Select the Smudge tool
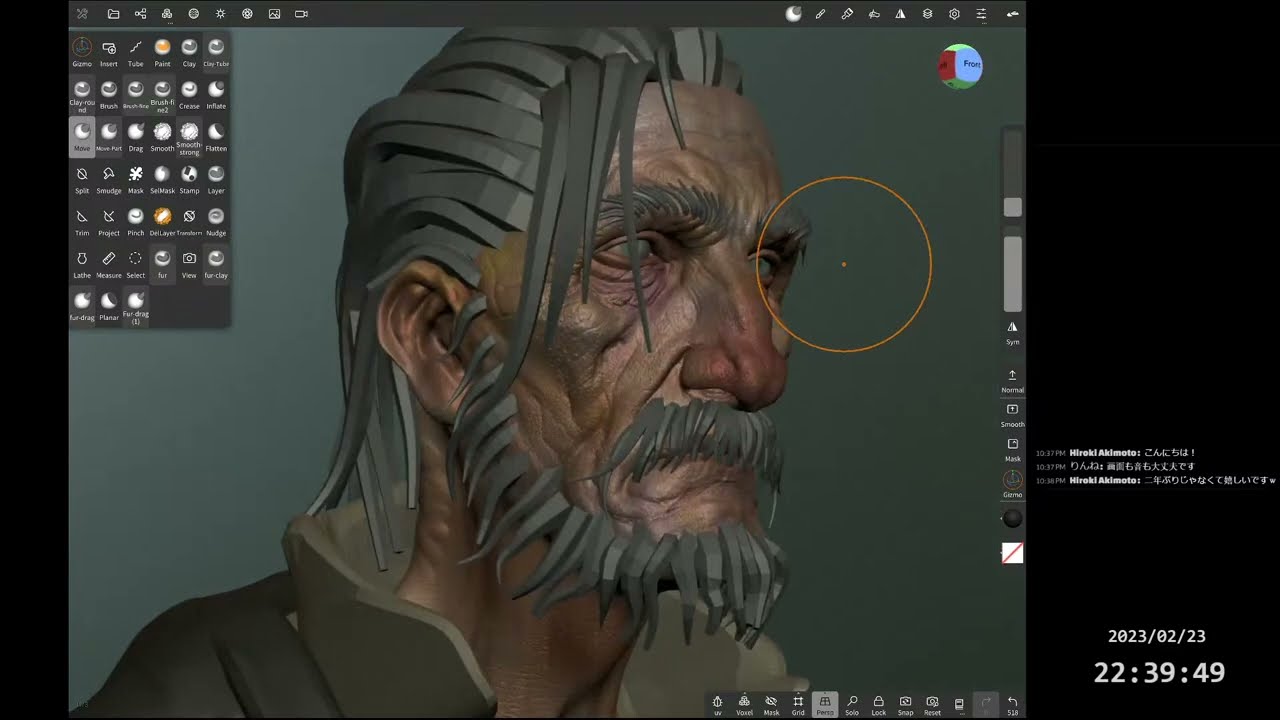Image resolution: width=1280 pixels, height=720 pixels. (109, 179)
